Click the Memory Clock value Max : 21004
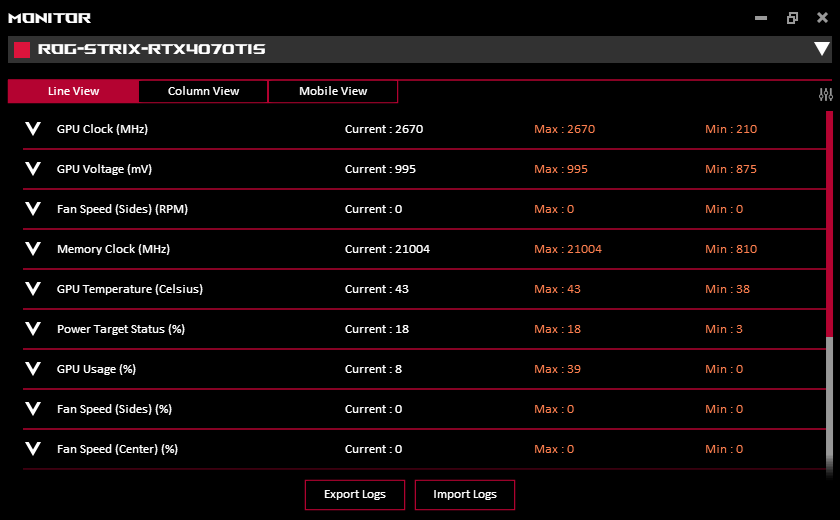Image resolution: width=840 pixels, height=520 pixels. pyautogui.click(x=568, y=249)
